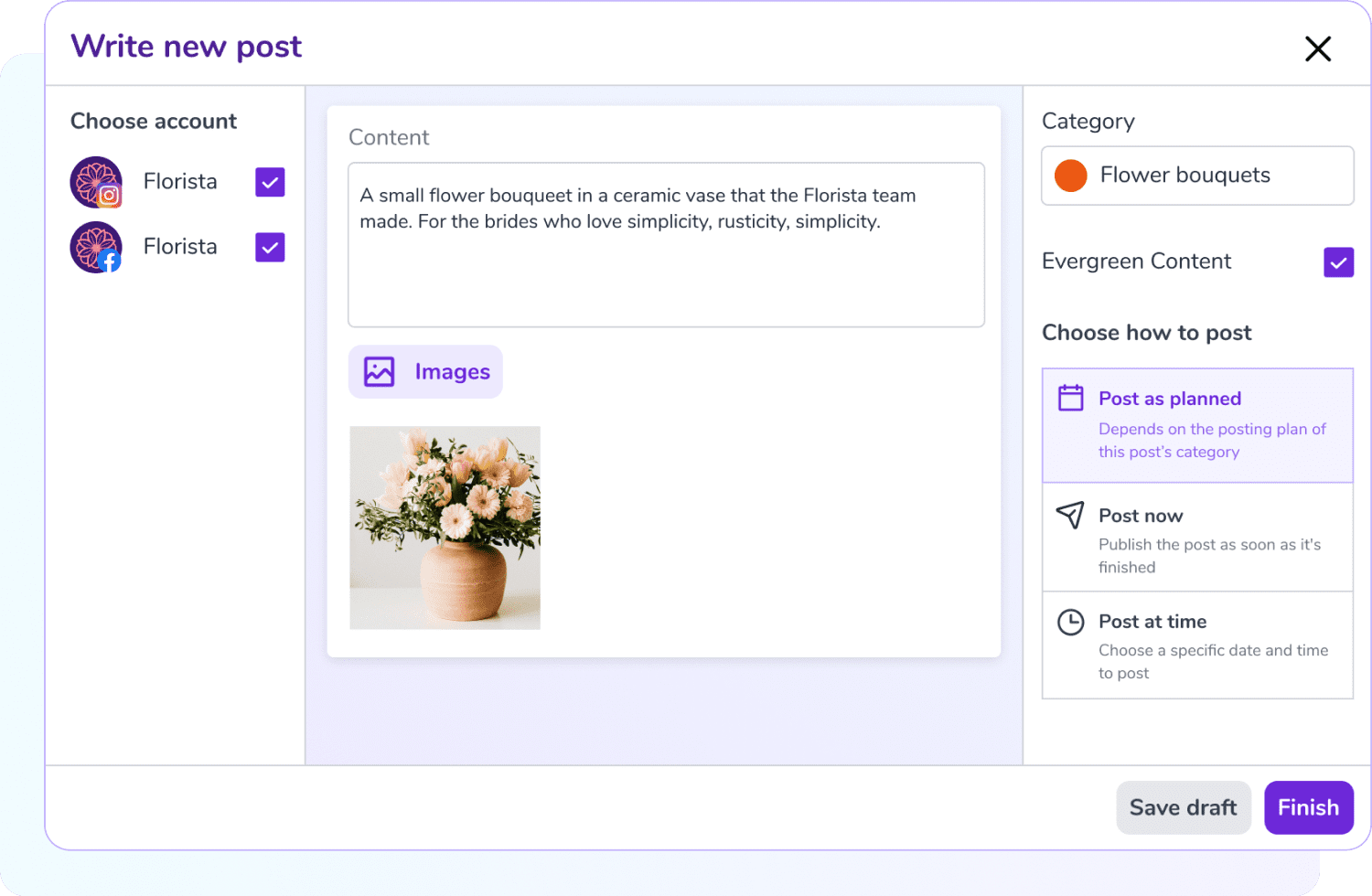Viewport: 1372px width, 896px height.
Task: Click the picture icon in Images button
Action: click(x=379, y=371)
